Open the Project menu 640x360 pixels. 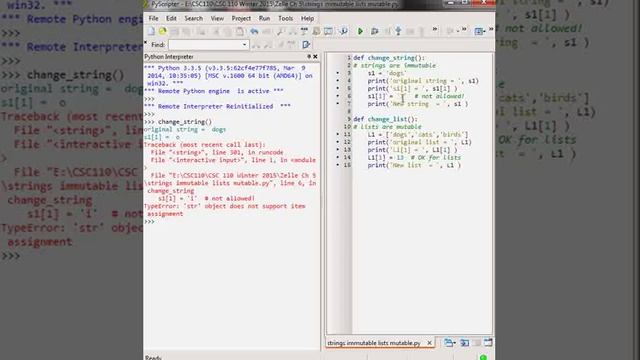click(241, 18)
